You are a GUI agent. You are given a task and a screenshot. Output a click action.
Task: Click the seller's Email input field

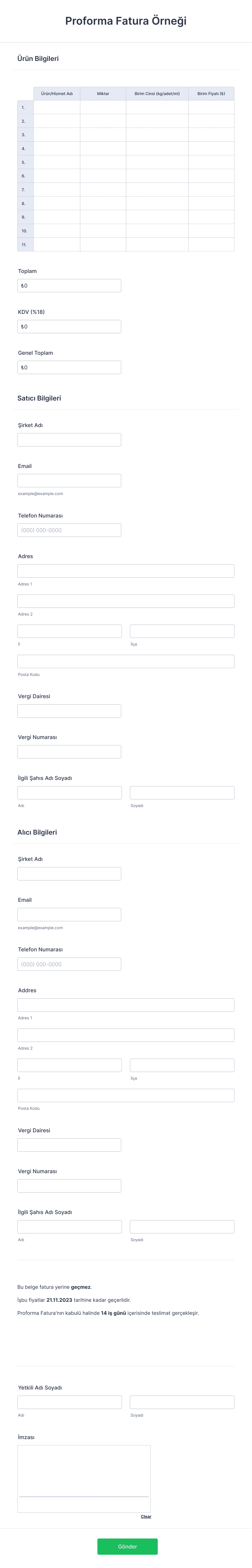coord(69,480)
